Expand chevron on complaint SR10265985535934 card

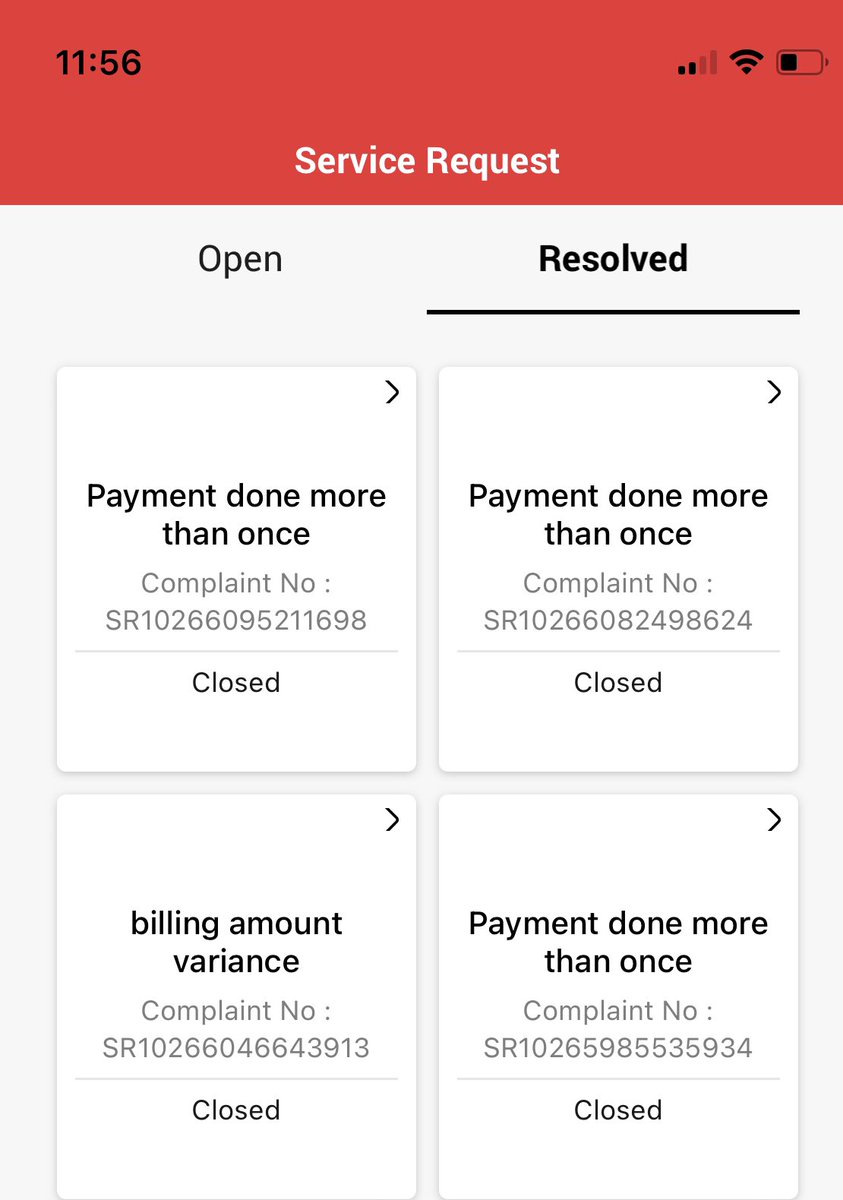click(774, 820)
